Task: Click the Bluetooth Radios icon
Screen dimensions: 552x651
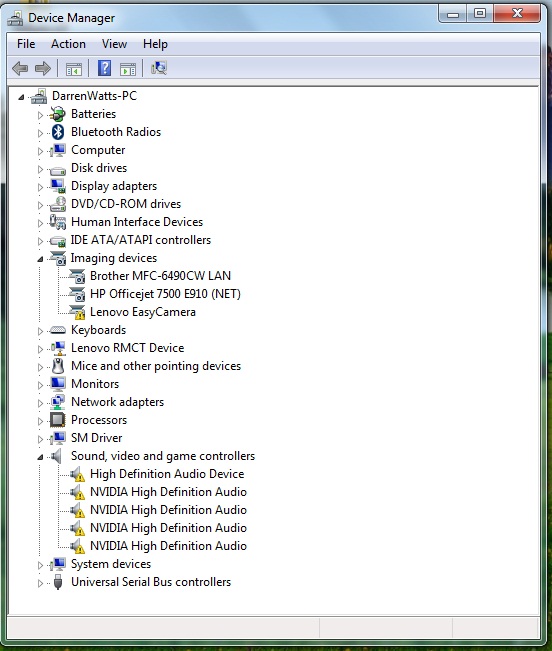Action: 58,132
